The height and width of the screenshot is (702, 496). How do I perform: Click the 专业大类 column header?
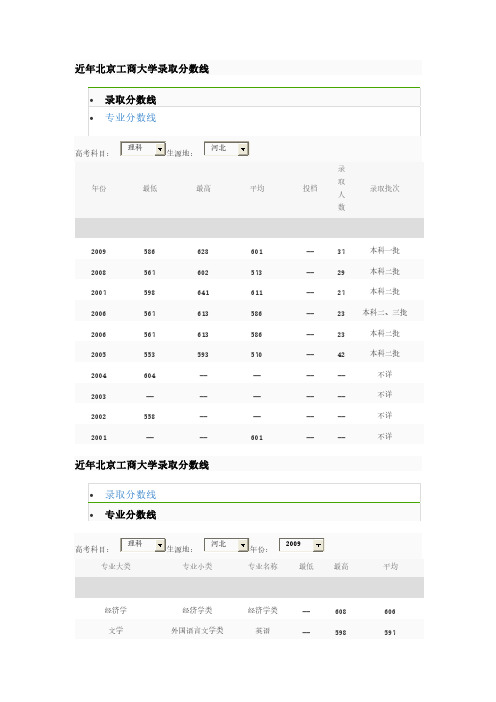[x=115, y=566]
